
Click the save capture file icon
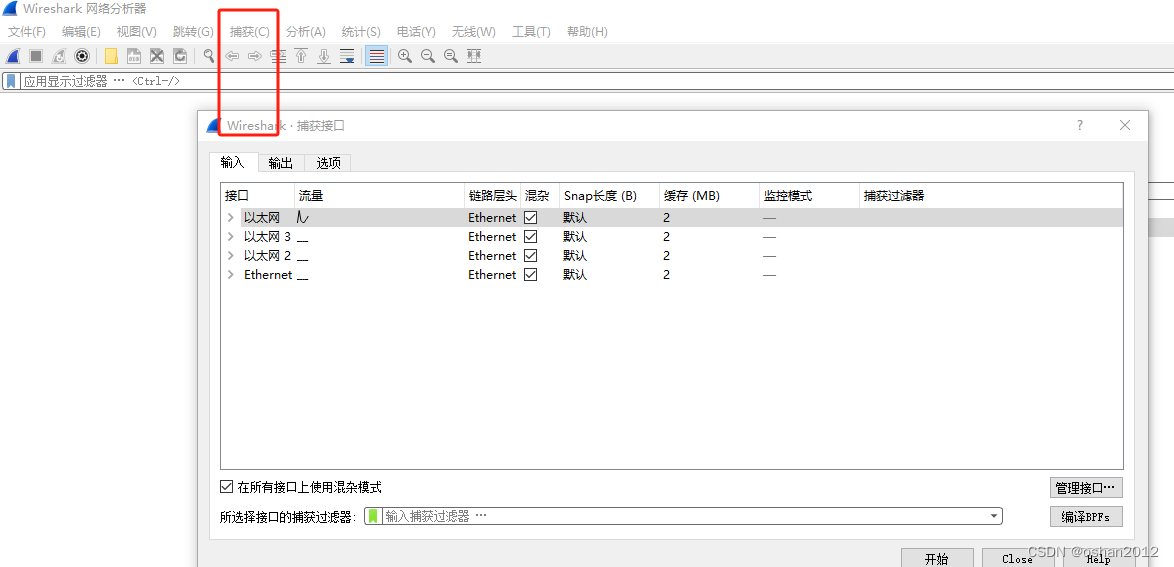point(134,56)
